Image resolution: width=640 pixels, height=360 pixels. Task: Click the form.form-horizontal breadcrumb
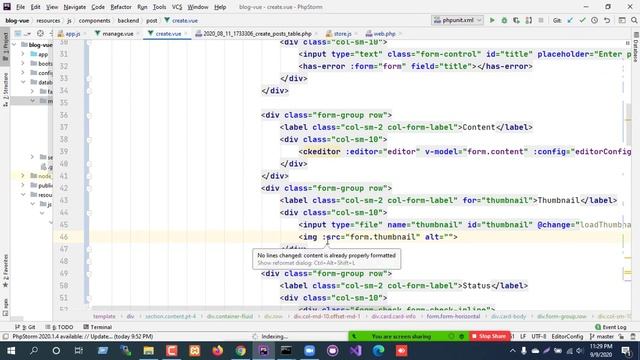pyautogui.click(x=453, y=316)
